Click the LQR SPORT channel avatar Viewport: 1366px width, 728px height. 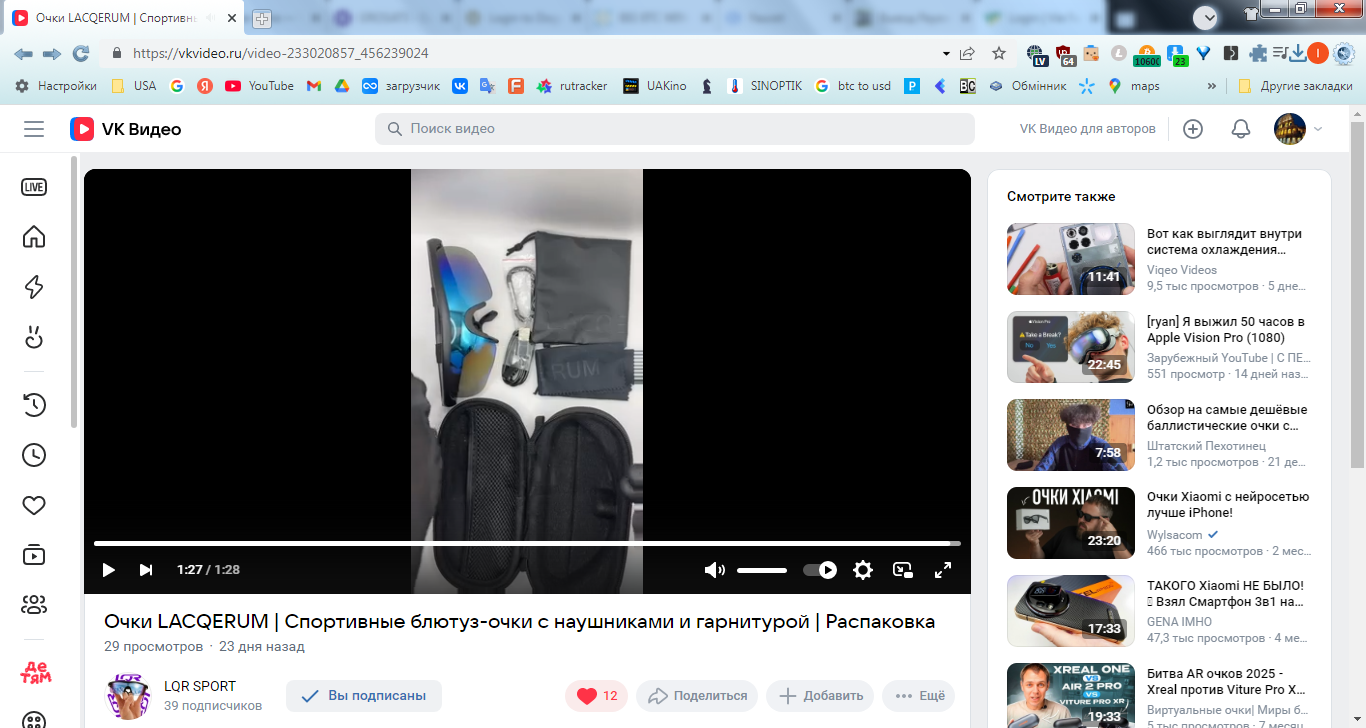coord(128,696)
